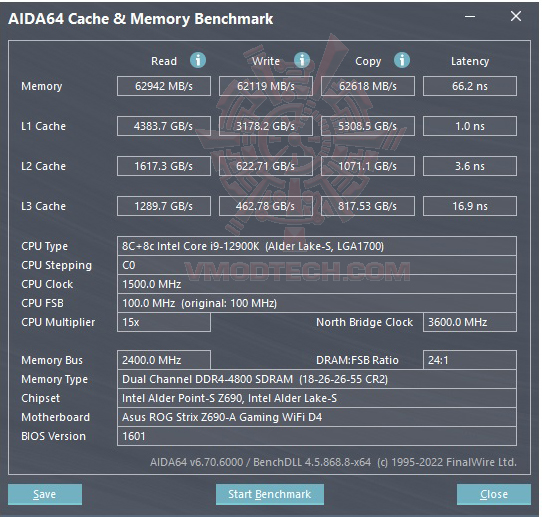Click DRAM:FSB Ratio value 24:1
Image resolution: width=542 pixels, height=517 pixels.
(470, 360)
